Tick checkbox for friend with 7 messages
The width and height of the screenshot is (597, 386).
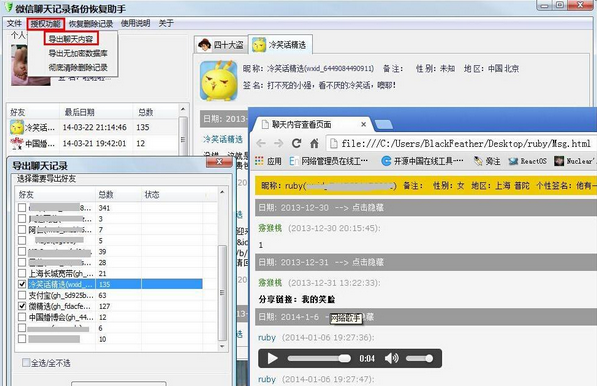(x=22, y=230)
